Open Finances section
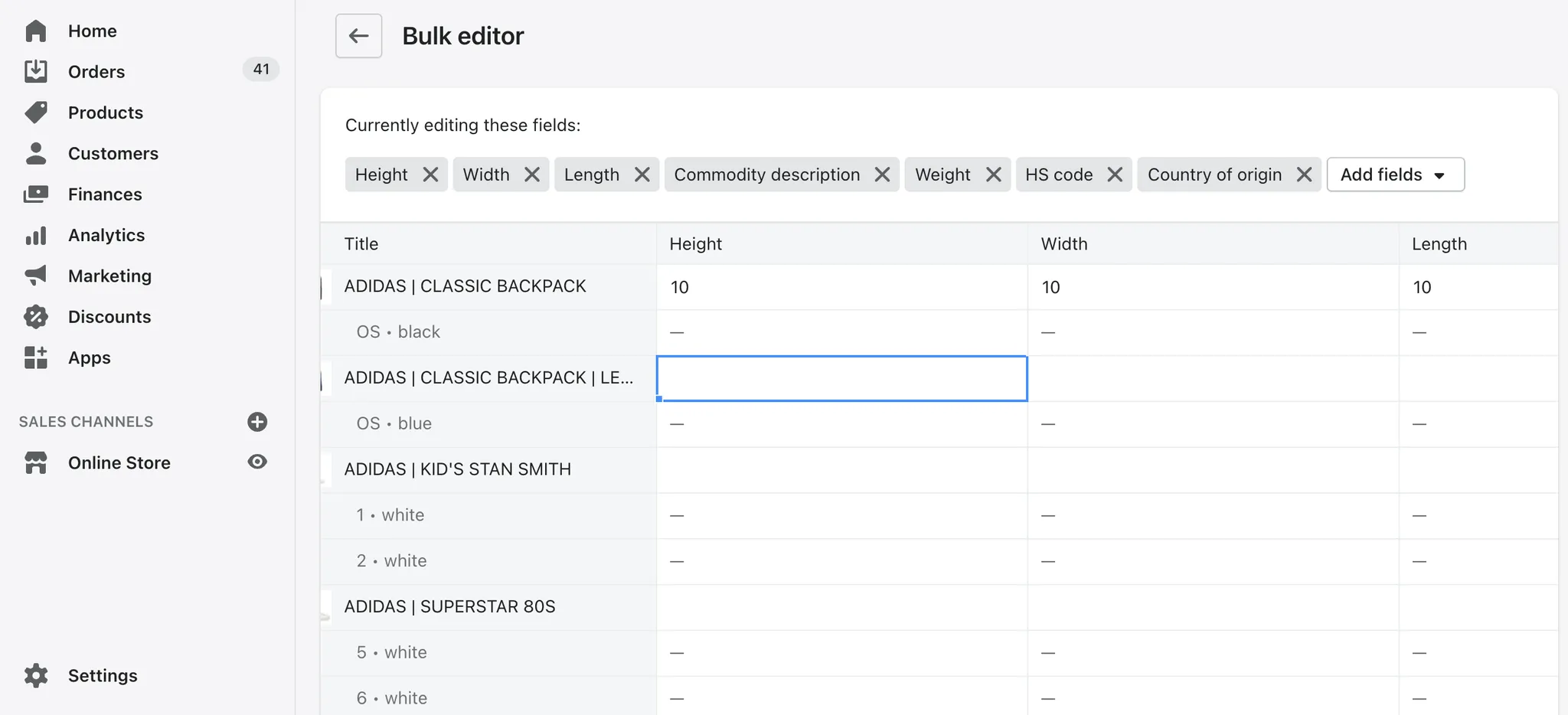Image resolution: width=1568 pixels, height=715 pixels. [x=105, y=194]
